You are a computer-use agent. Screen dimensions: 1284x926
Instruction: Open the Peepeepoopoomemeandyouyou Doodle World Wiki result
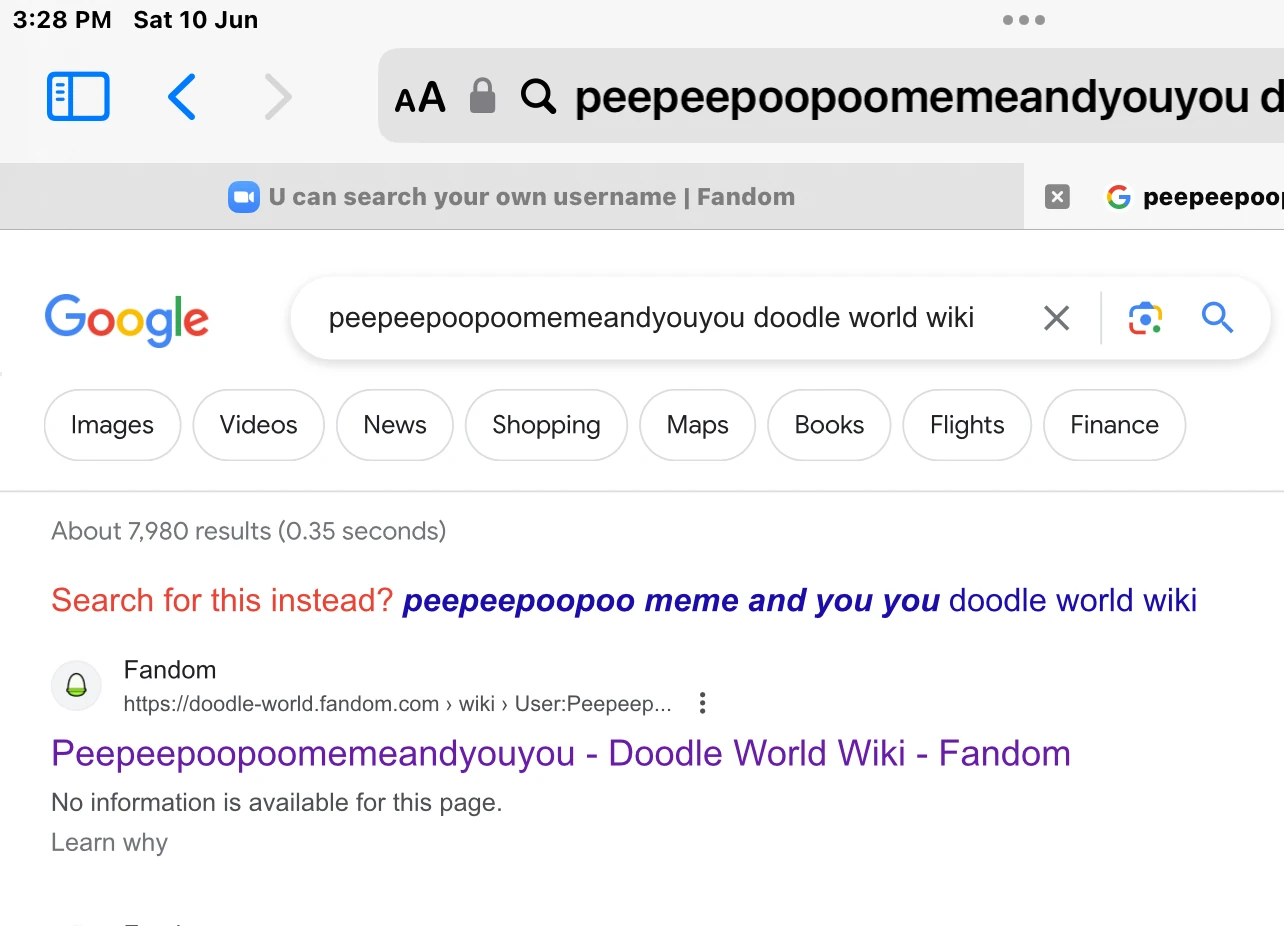pos(560,752)
